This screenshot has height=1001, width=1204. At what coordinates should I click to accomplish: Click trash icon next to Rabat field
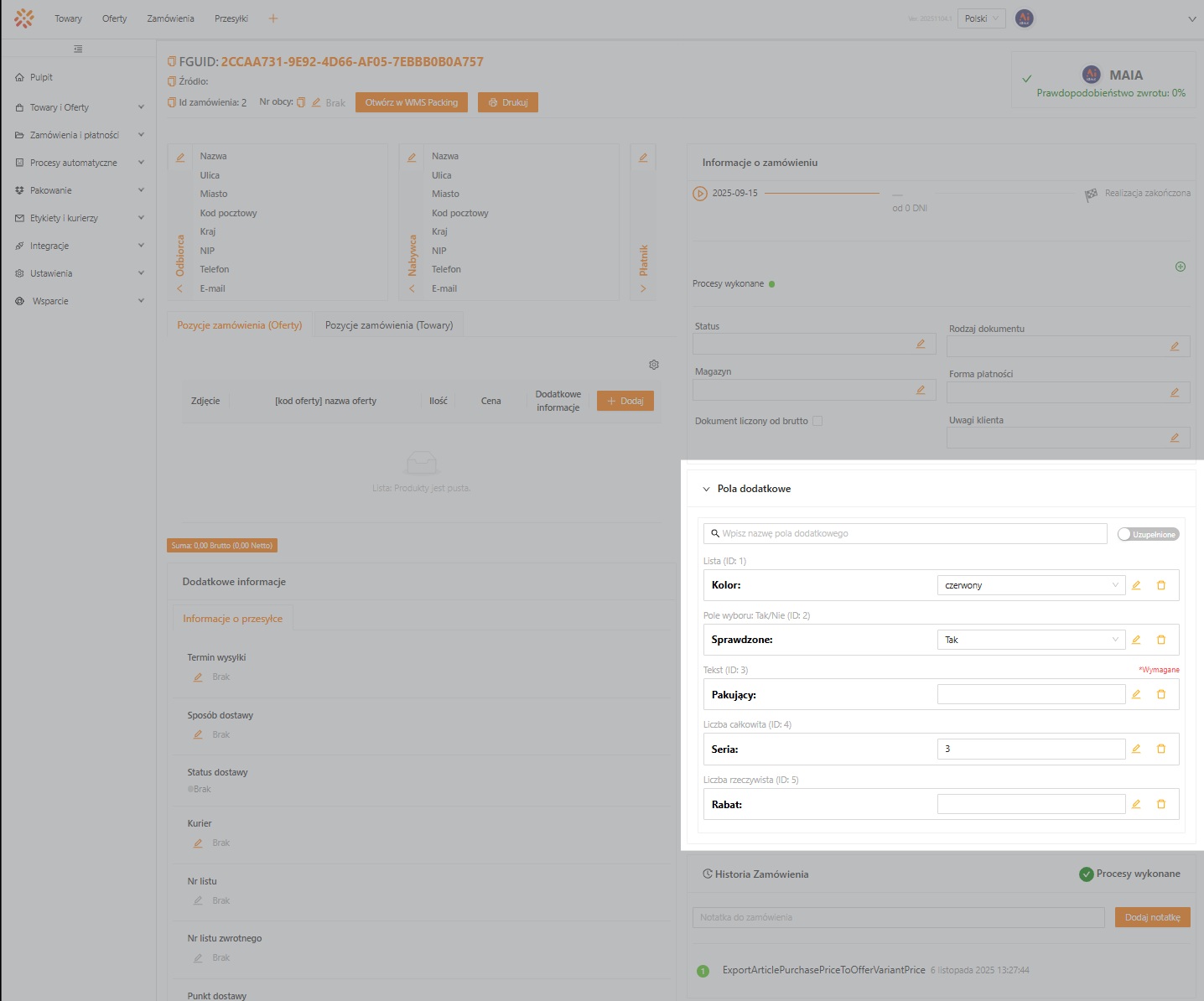pyautogui.click(x=1161, y=804)
